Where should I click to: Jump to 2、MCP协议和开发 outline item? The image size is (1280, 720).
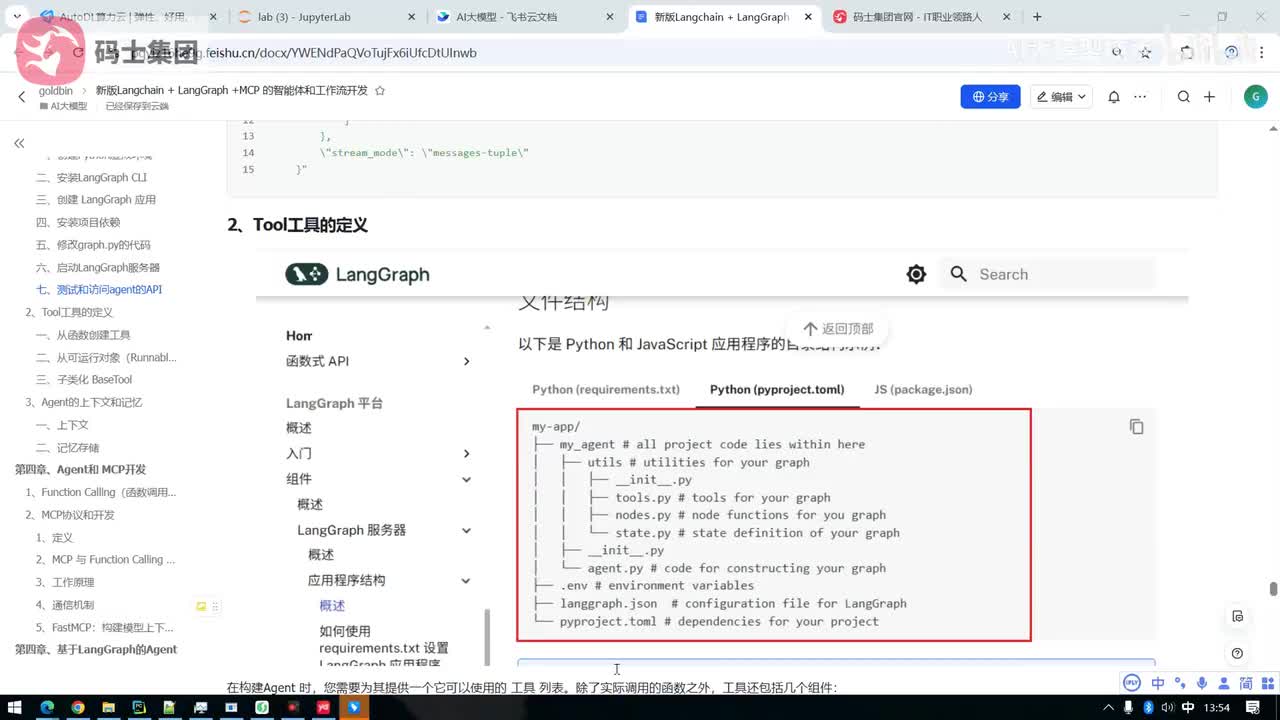(x=70, y=515)
